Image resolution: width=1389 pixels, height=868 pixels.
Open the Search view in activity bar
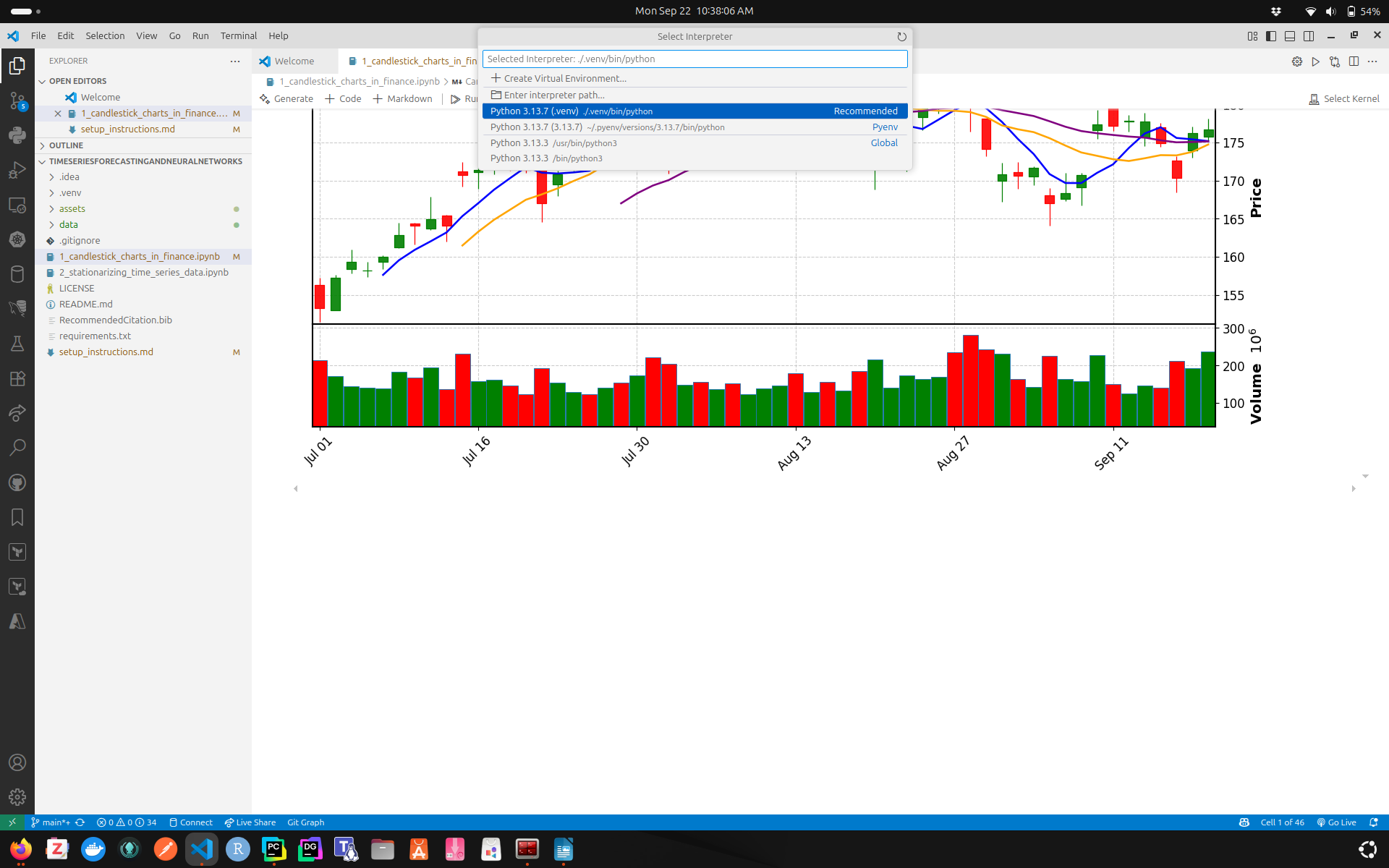click(17, 448)
